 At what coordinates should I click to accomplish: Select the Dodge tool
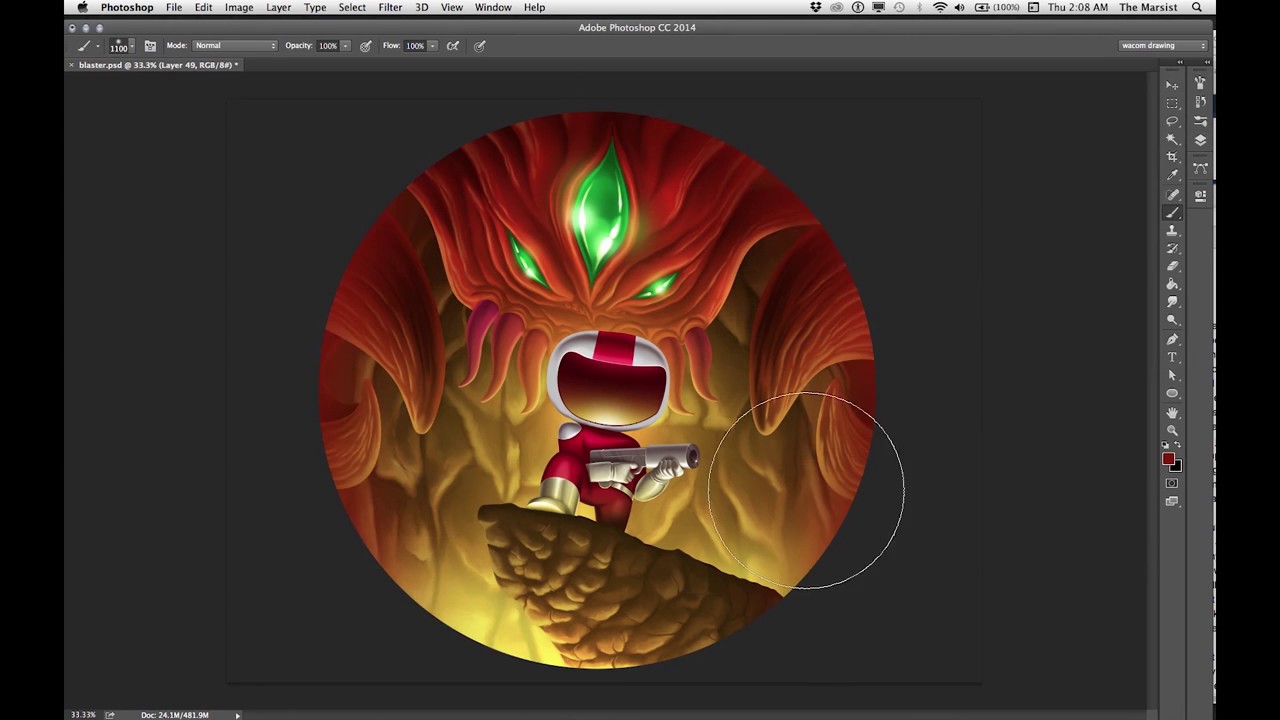pyautogui.click(x=1172, y=320)
